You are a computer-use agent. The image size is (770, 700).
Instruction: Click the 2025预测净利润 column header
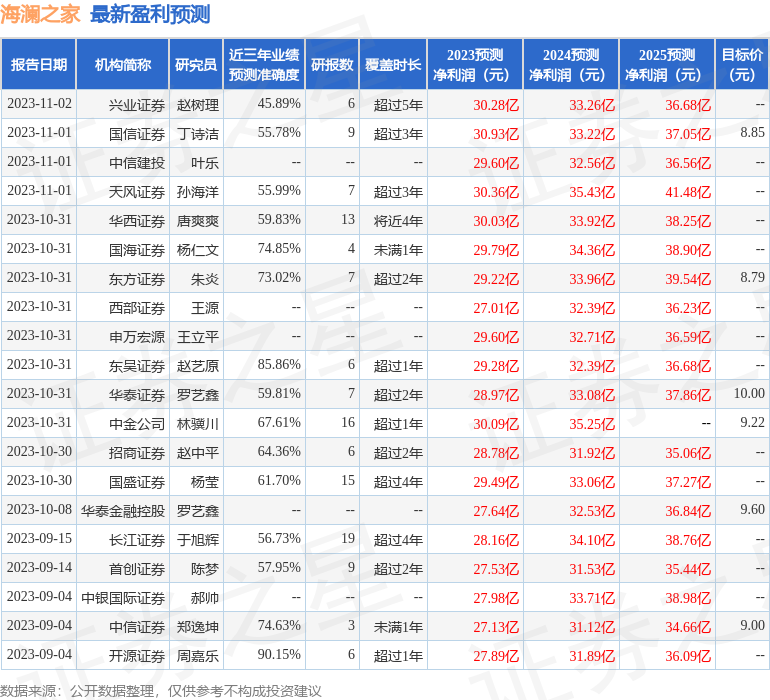click(667, 65)
